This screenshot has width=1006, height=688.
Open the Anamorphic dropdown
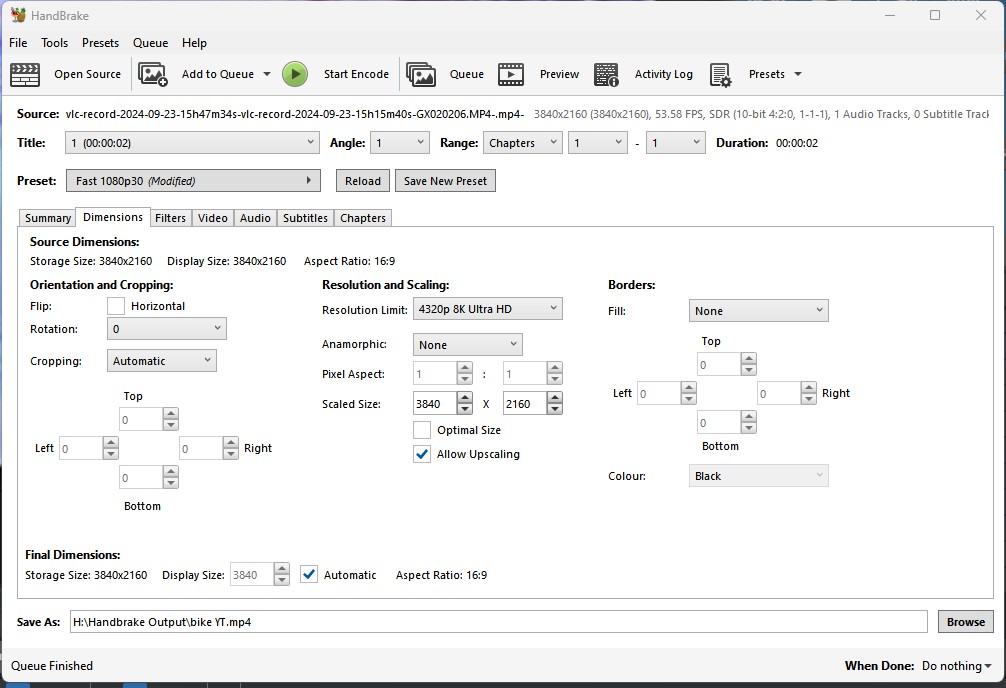pyautogui.click(x=467, y=345)
